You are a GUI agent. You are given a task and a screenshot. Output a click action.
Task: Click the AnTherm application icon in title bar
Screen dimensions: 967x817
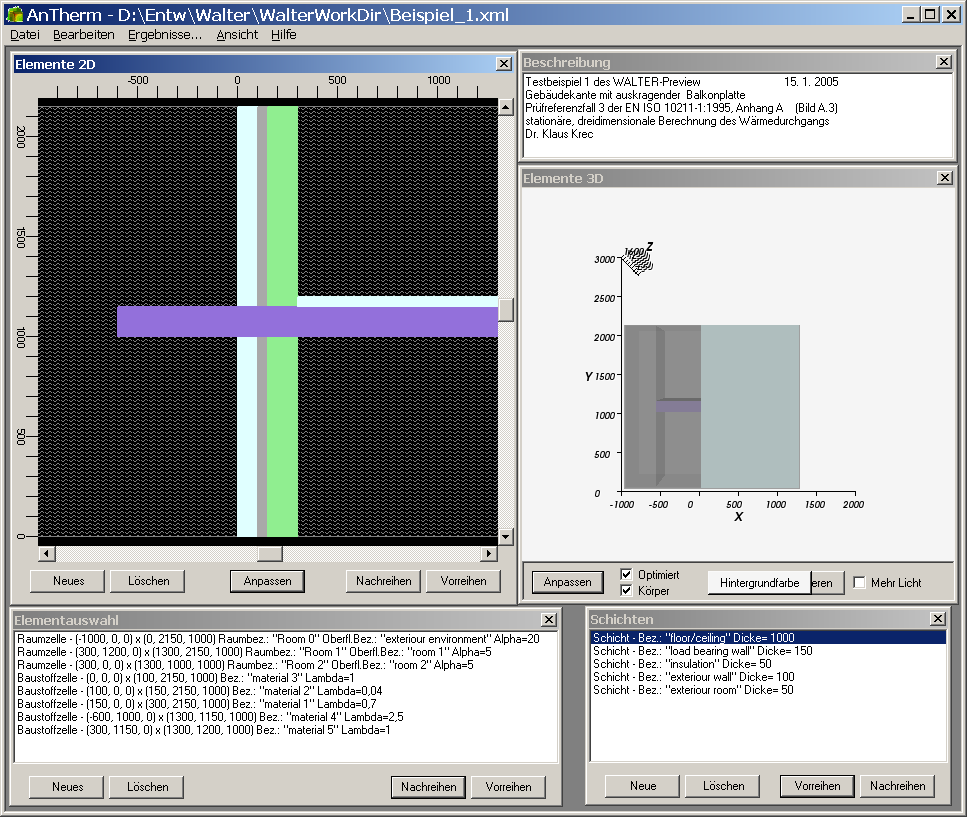14,15
